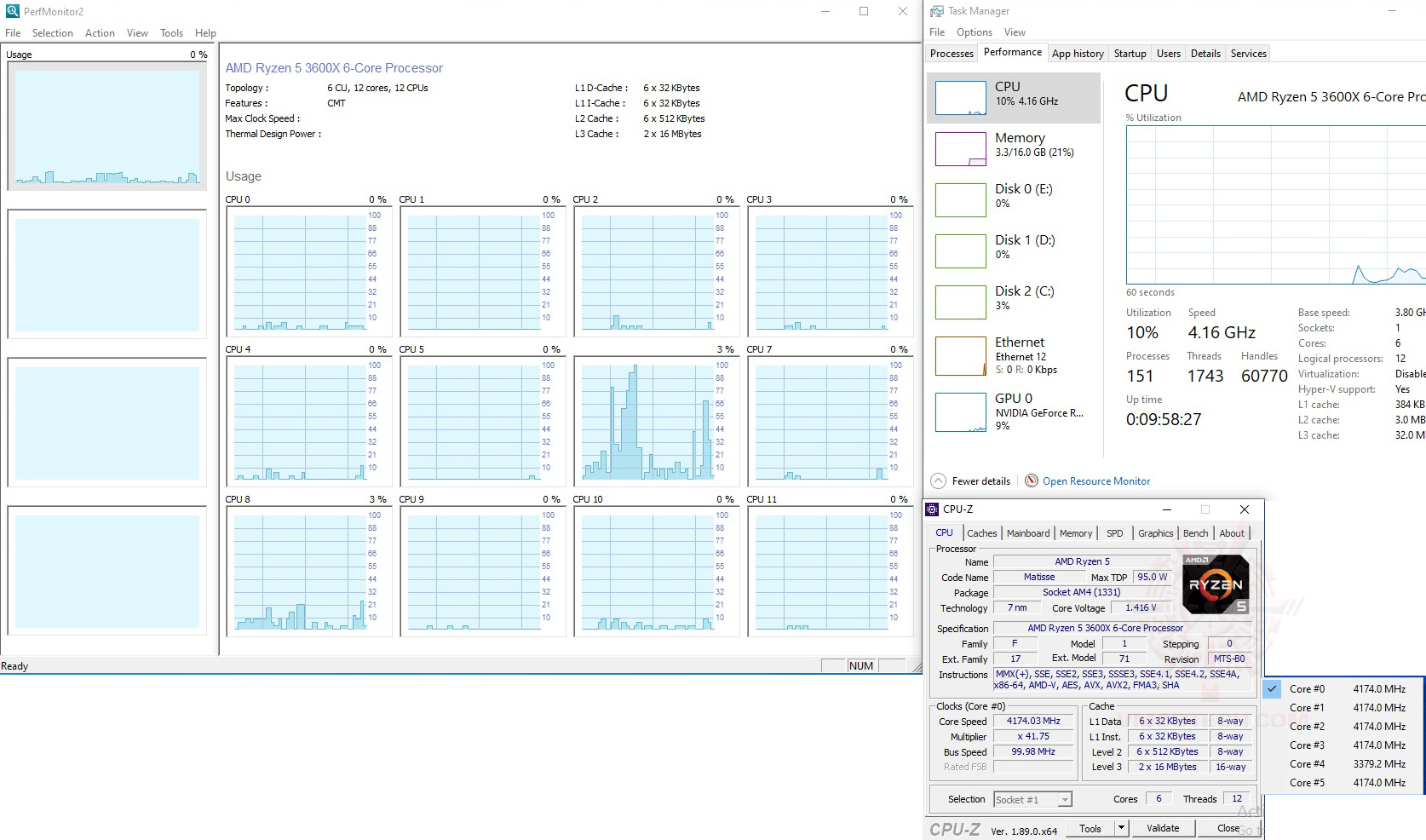Open the Resource Monitor link
1426x840 pixels.
1096,481
